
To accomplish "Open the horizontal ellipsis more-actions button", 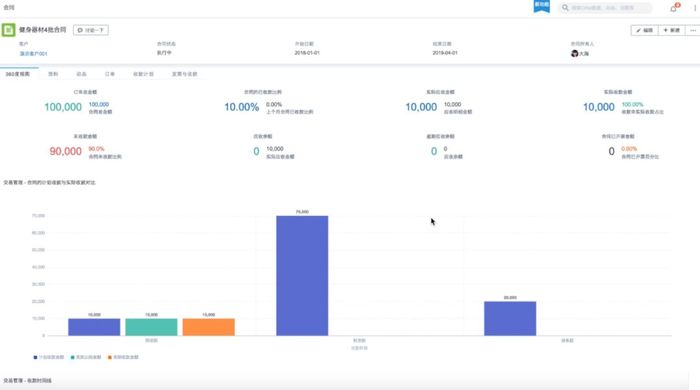I will coord(693,30).
